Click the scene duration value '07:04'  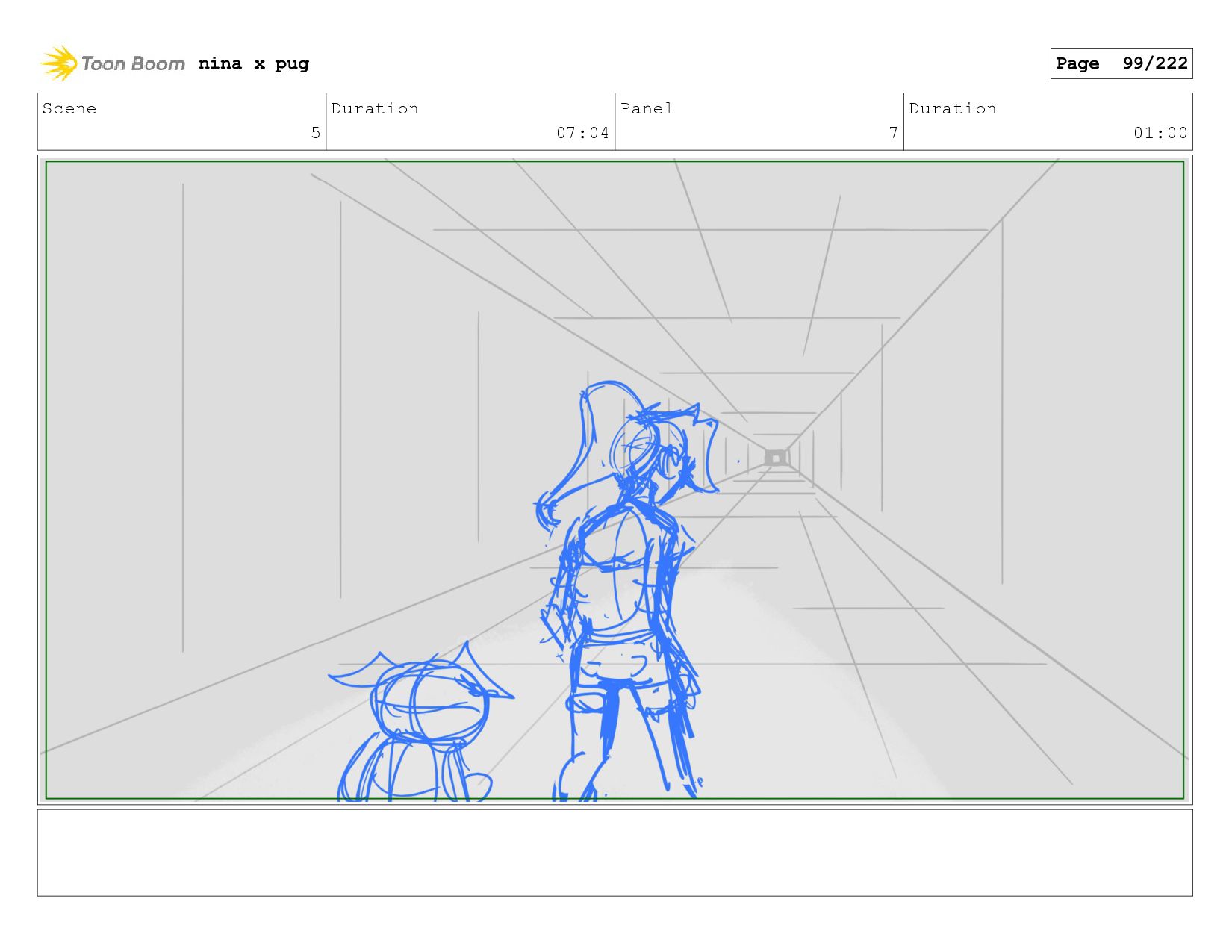tap(582, 133)
